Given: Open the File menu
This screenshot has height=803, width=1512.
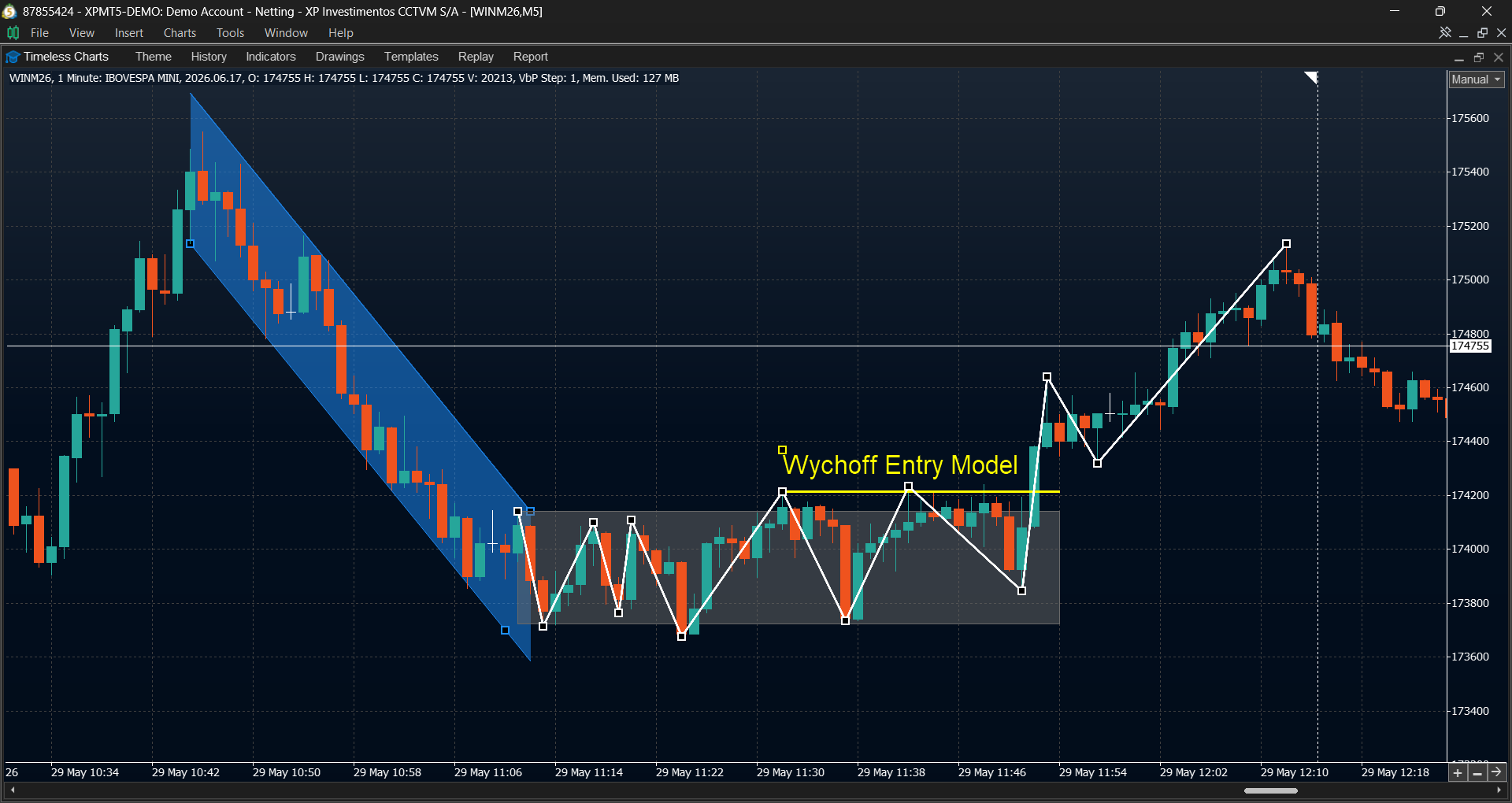Looking at the screenshot, I should click(39, 32).
